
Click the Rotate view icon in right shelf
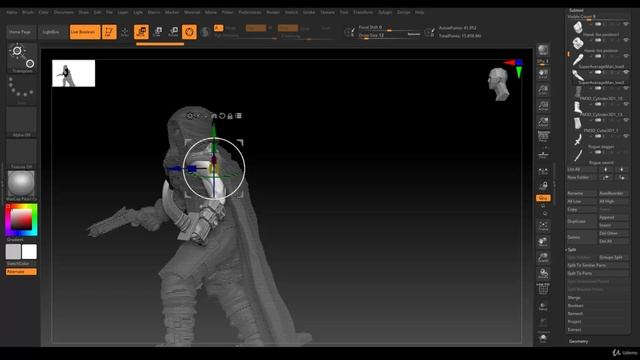(543, 274)
